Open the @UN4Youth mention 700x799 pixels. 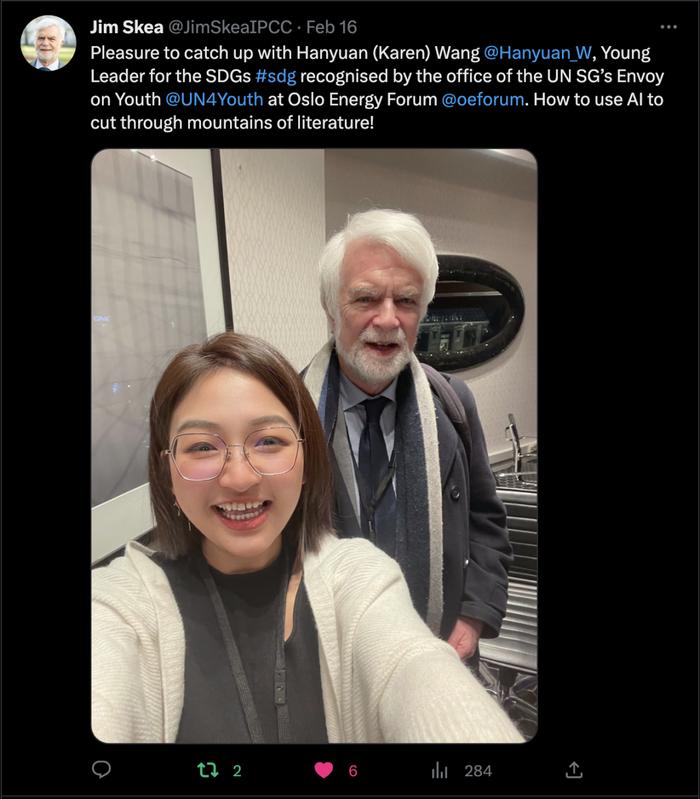pyautogui.click(x=214, y=99)
